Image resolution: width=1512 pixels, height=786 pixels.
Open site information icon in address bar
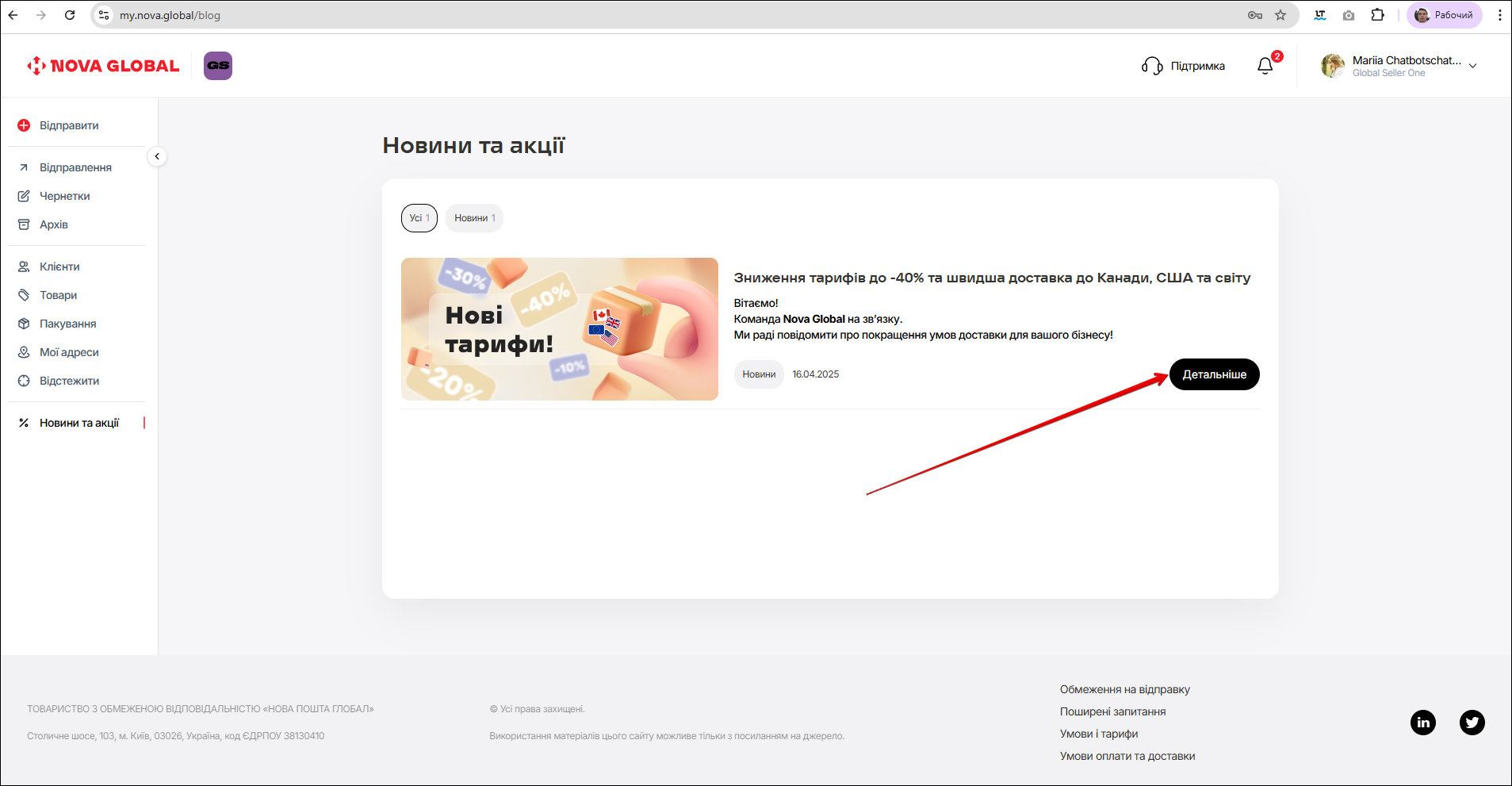click(104, 15)
